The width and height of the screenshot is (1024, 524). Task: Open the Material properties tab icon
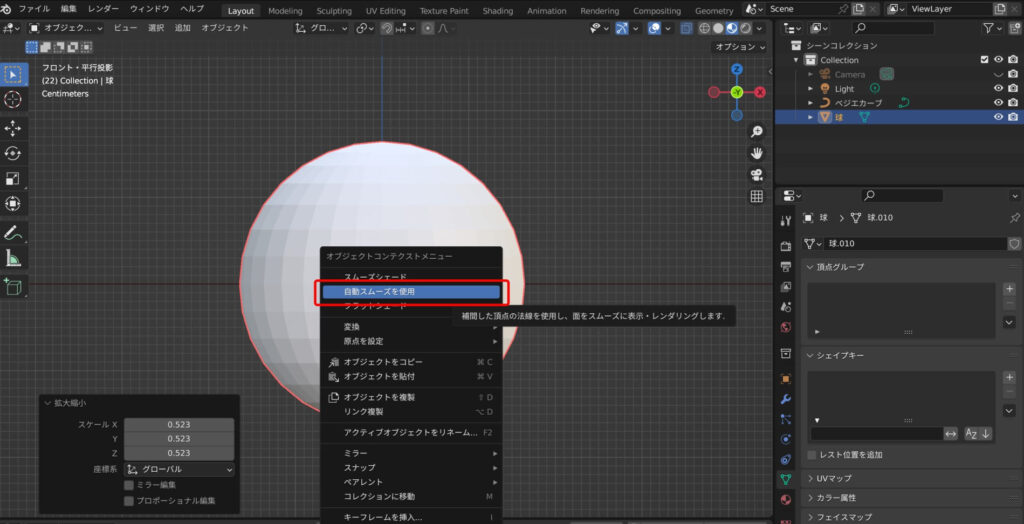785,498
